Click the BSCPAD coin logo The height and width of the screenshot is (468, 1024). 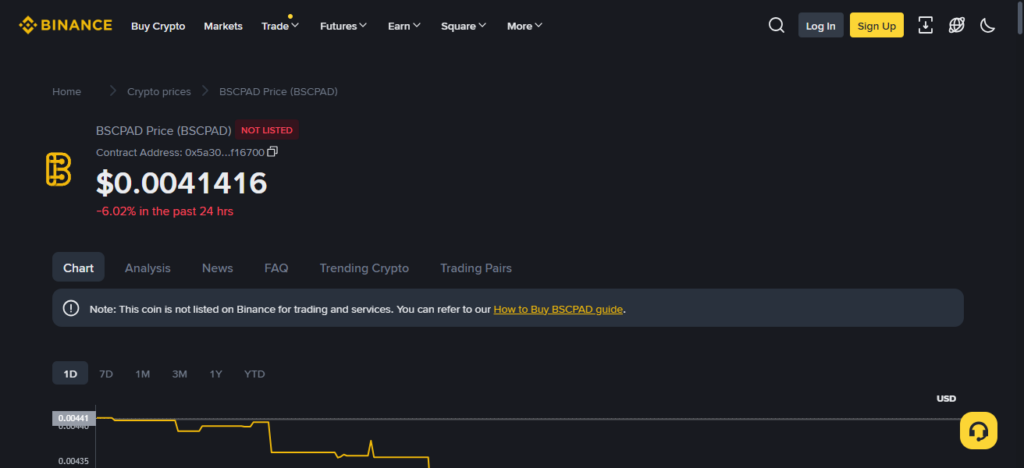tap(59, 170)
